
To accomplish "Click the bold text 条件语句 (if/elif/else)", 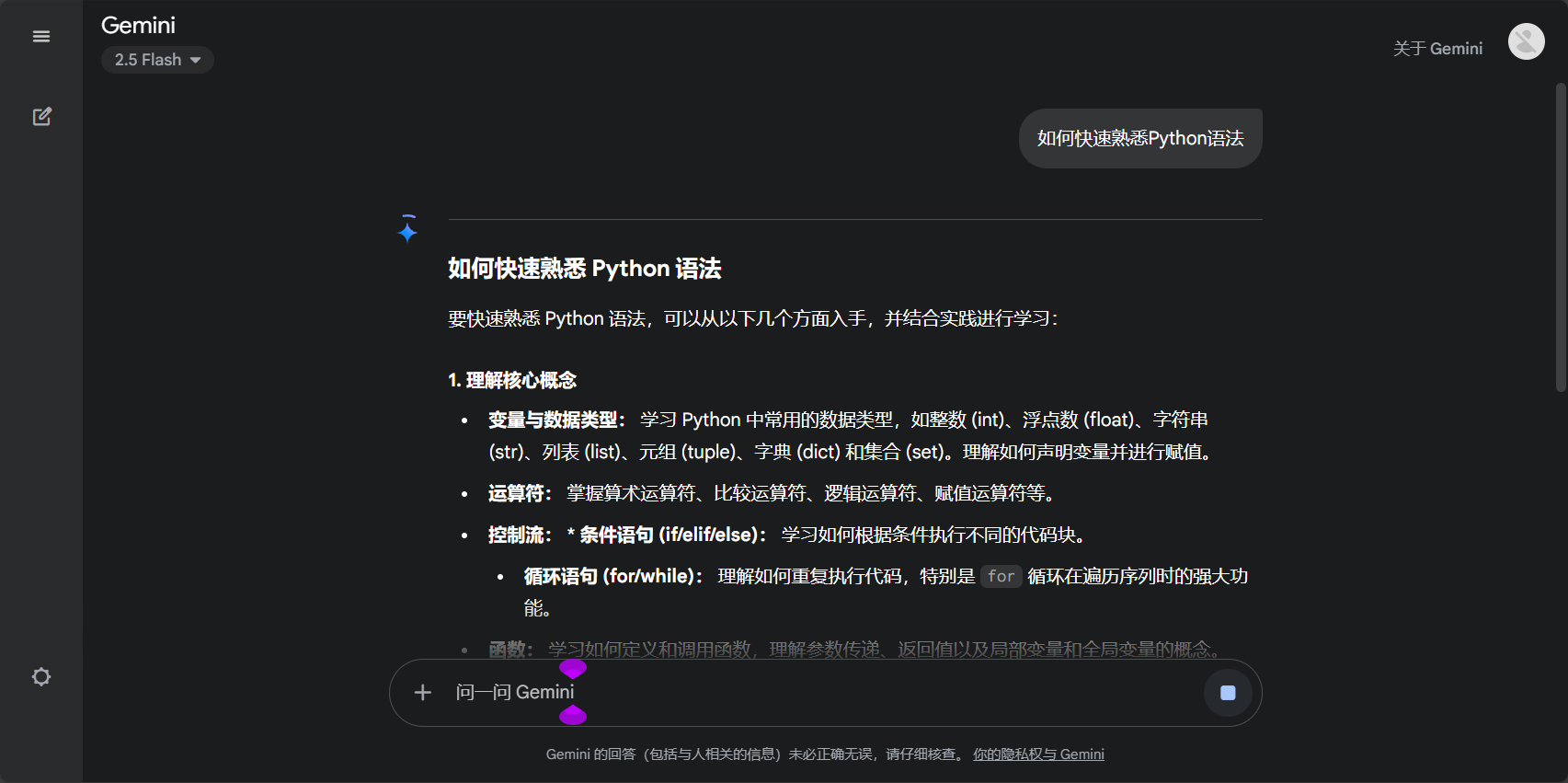I will (673, 535).
